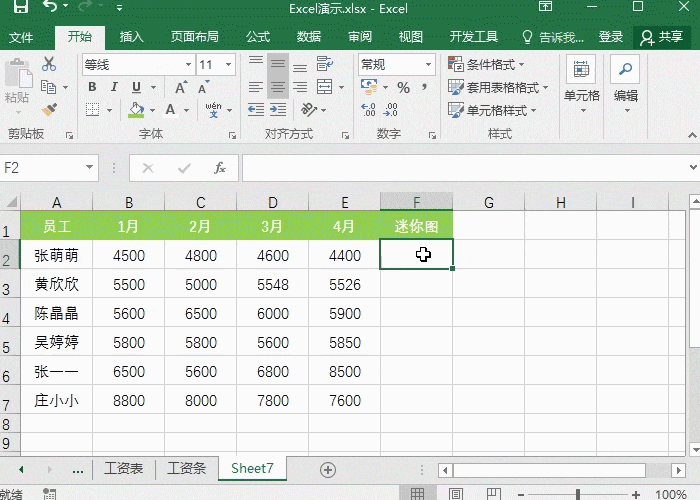Switch to the 工资表 sheet tab

click(123, 469)
